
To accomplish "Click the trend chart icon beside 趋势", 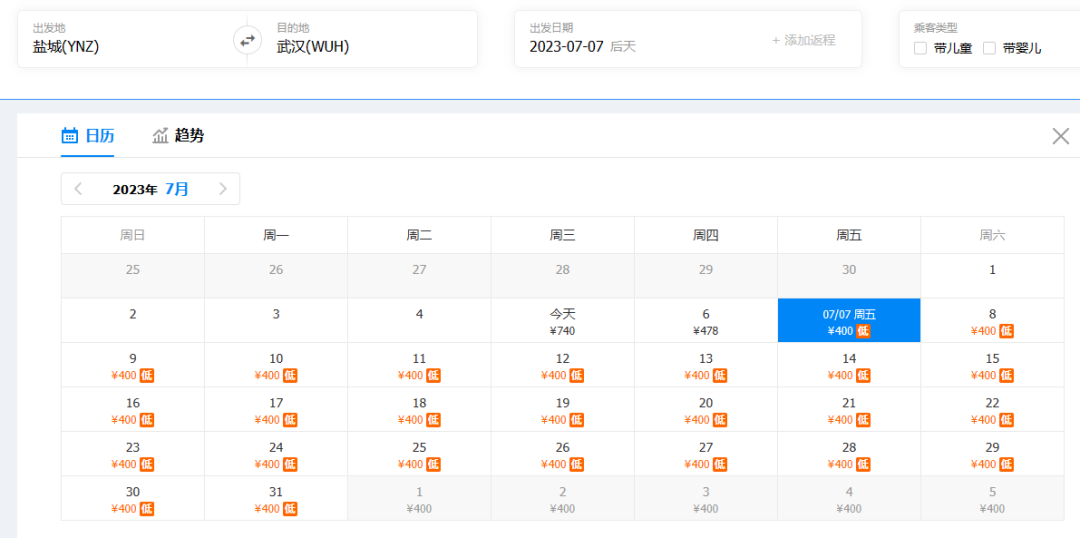I will click(x=160, y=136).
